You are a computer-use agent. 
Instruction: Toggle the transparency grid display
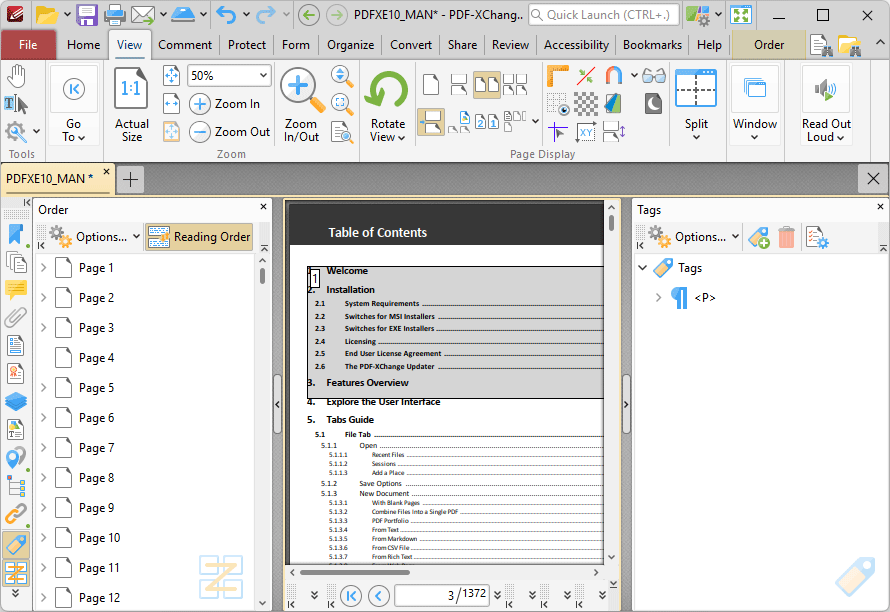585,104
